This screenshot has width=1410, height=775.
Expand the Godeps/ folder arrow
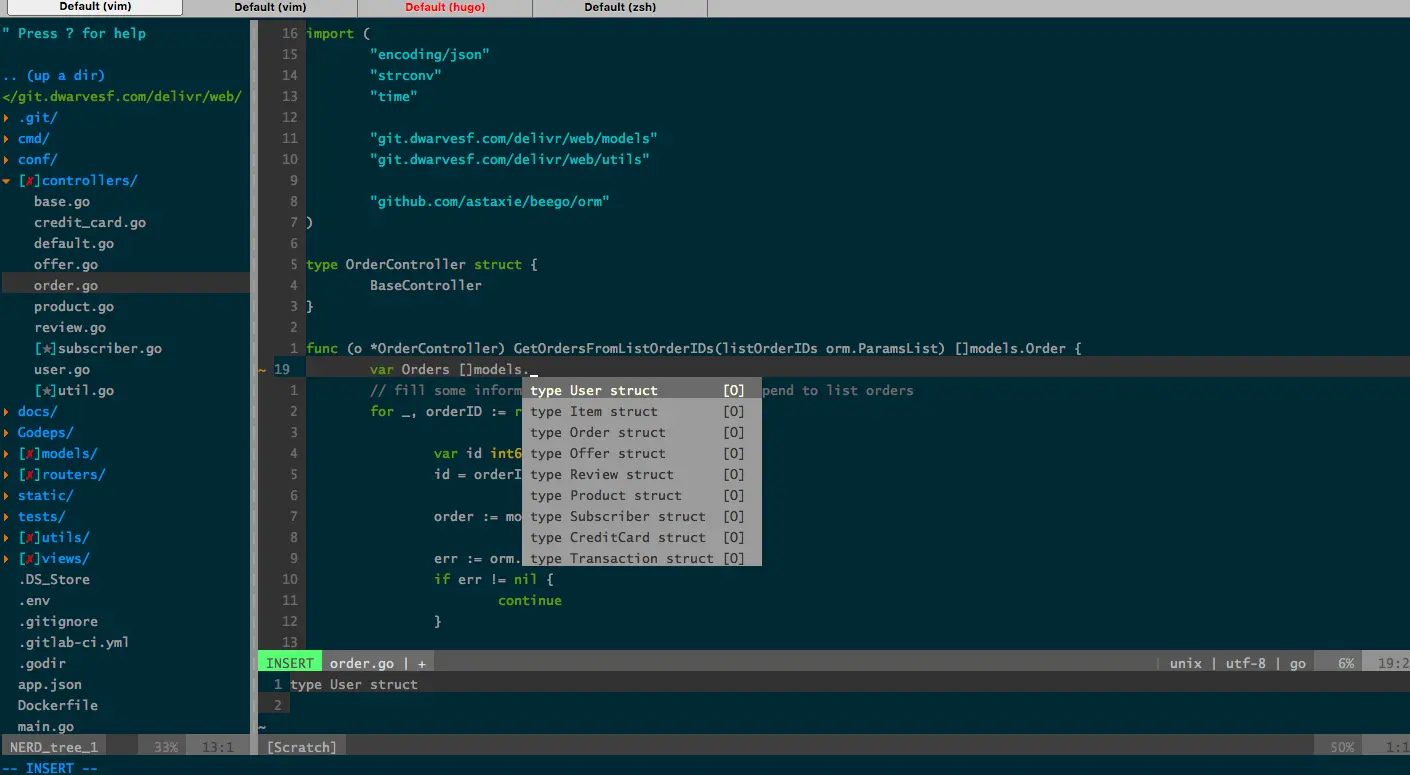click(x=7, y=433)
